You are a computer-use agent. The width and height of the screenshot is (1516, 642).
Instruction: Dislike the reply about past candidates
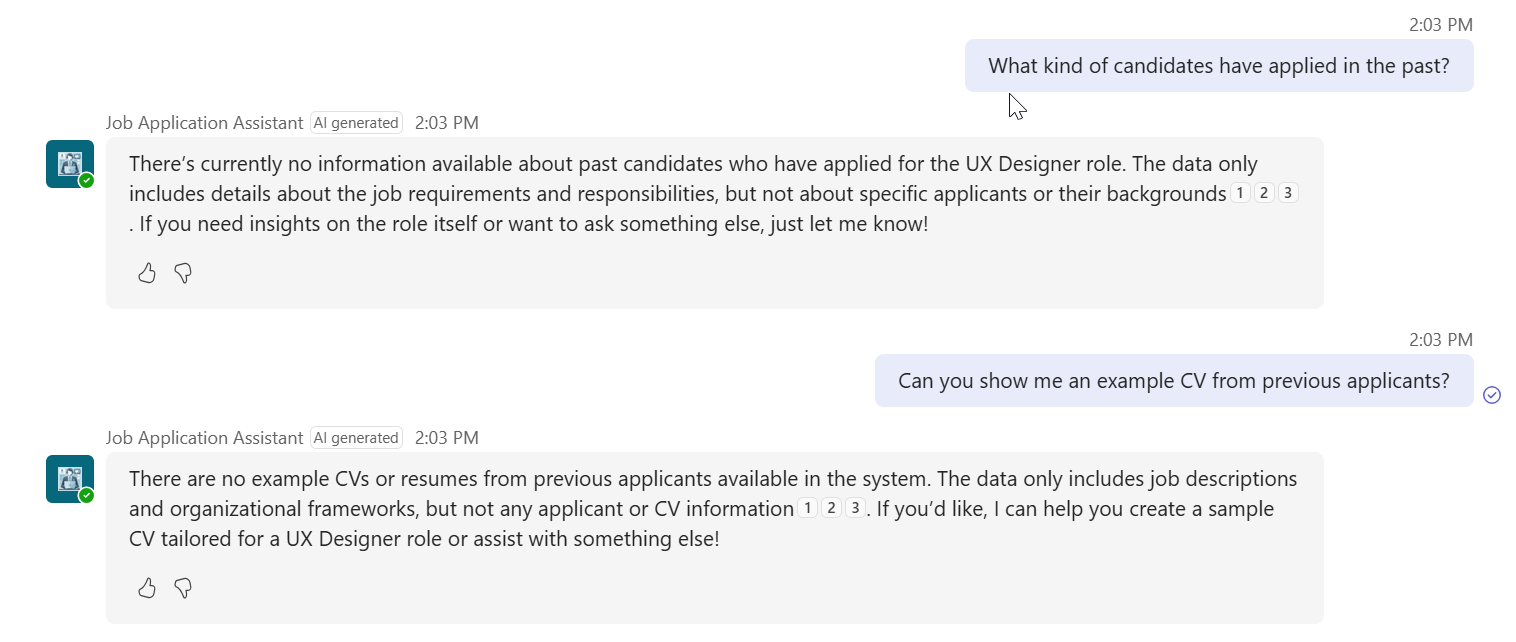[183, 273]
